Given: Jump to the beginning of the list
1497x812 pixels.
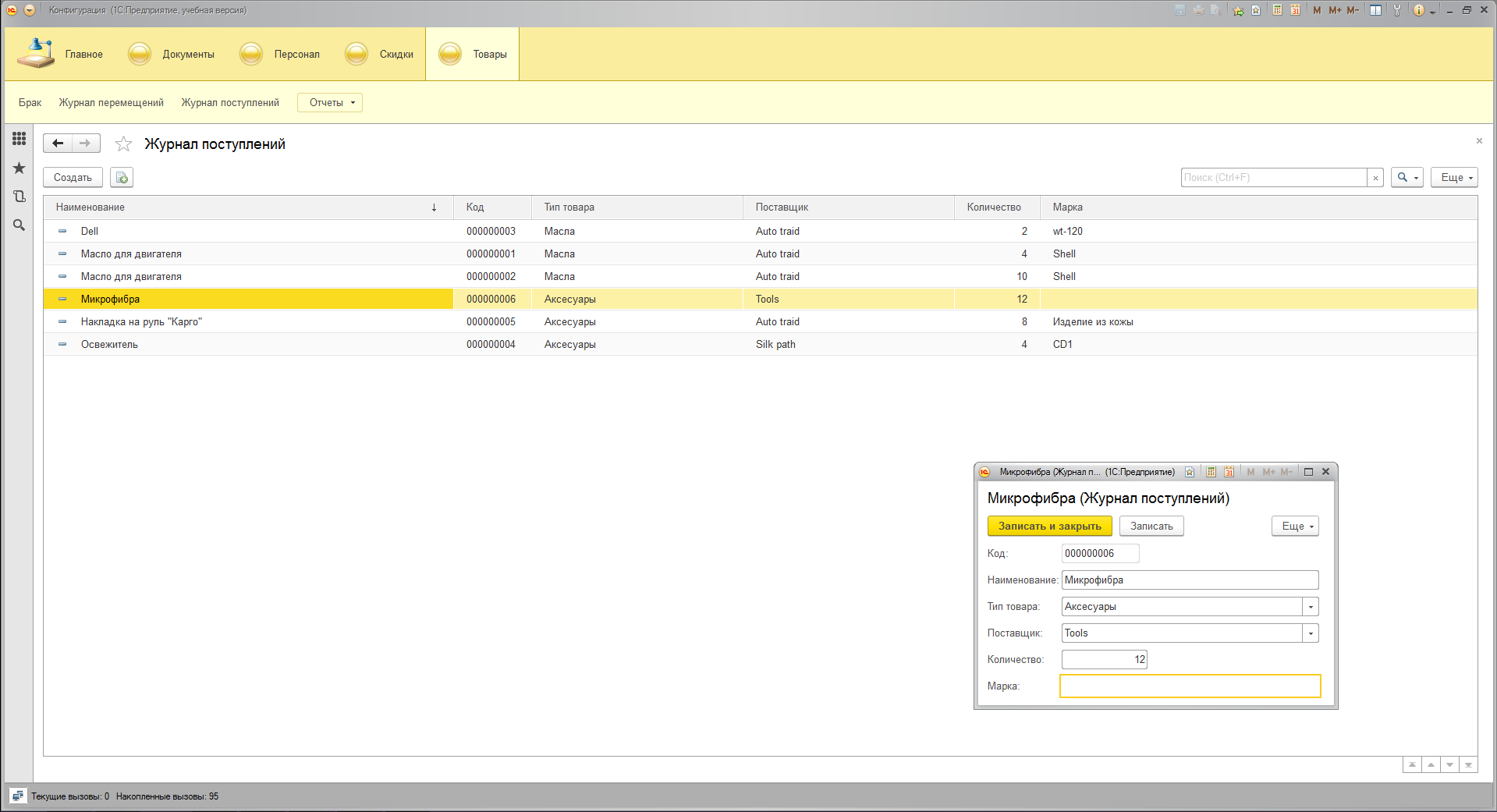Looking at the screenshot, I should (x=1412, y=764).
